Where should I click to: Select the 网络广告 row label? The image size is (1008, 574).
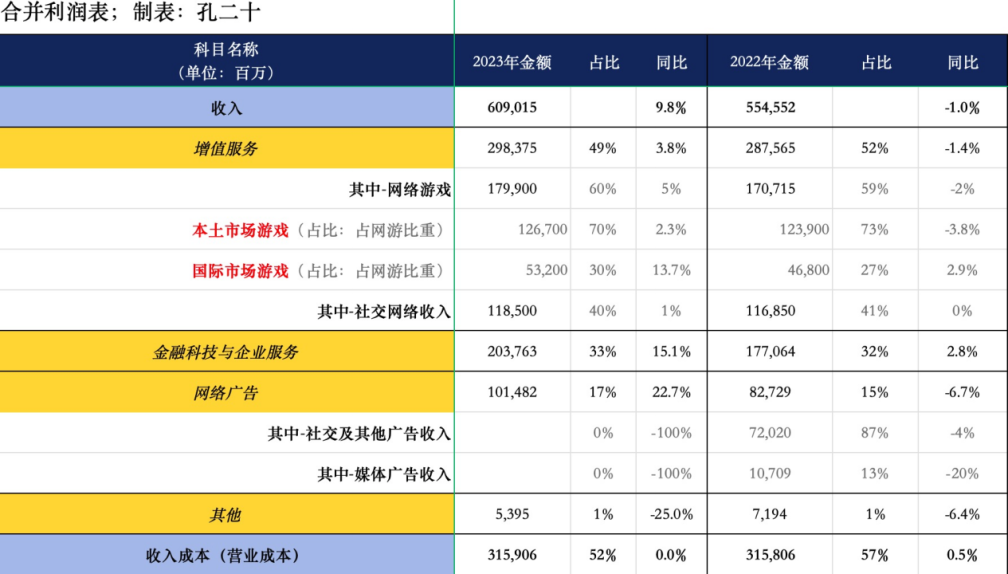[x=226, y=393]
